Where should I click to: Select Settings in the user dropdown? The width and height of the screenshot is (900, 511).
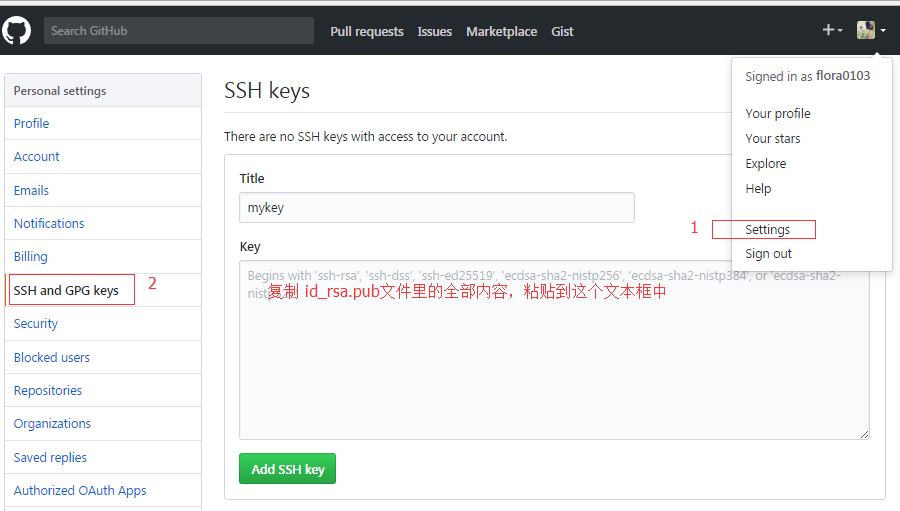pos(767,229)
